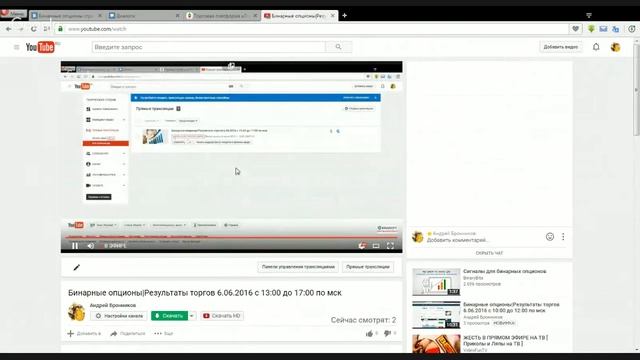Viewport: 640px width, 360px height.
Task: Click the 'Скачать HD' button
Action: [x=222, y=316]
